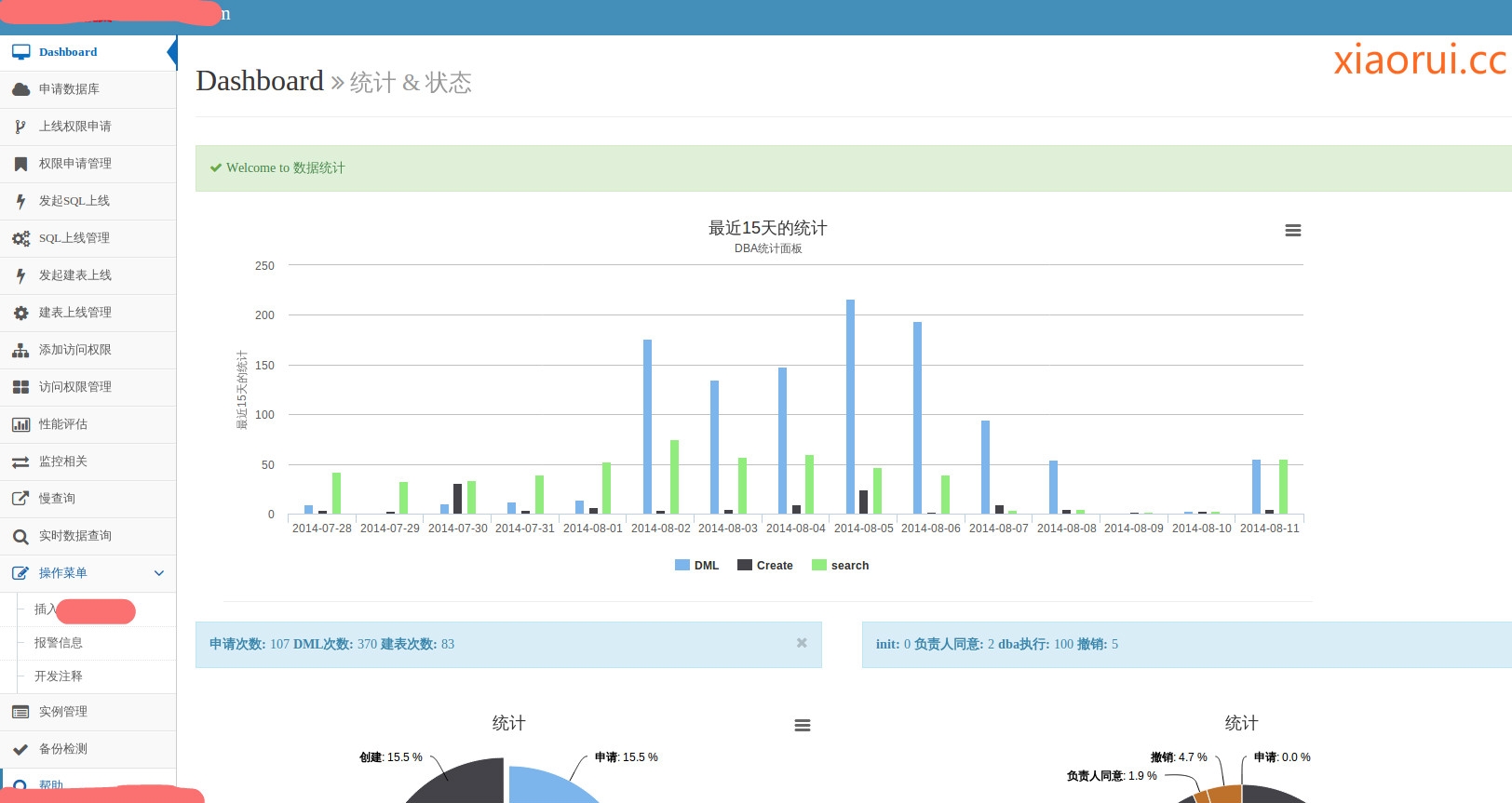1512x803 pixels.
Task: Click the external link icon beside 慢查询
Action: tap(20, 499)
